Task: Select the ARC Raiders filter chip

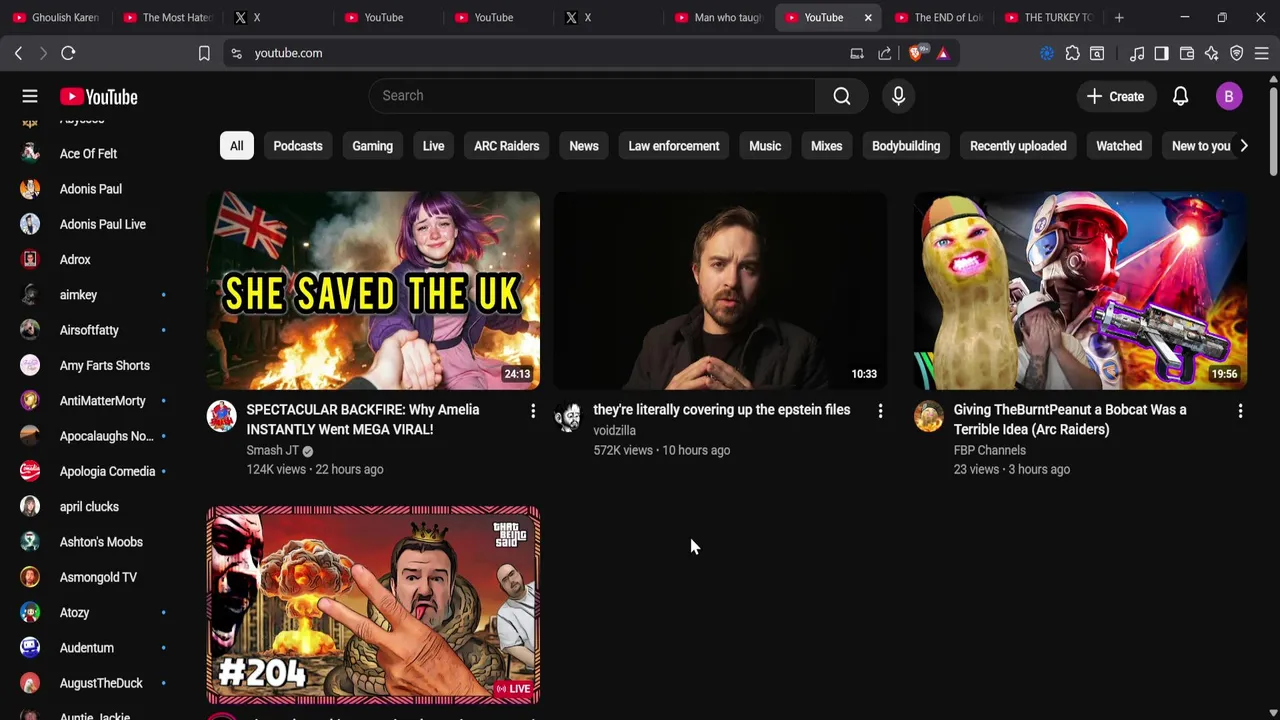Action: click(506, 146)
